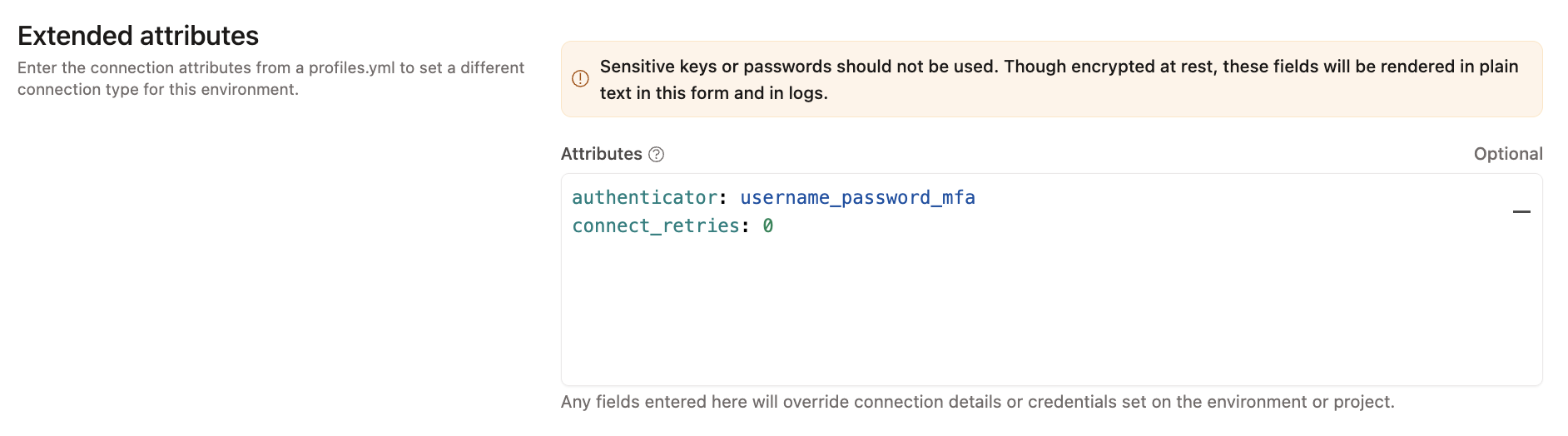Click "connection type for this environment" text
Screen dimensions: 1568x436
tap(157, 89)
